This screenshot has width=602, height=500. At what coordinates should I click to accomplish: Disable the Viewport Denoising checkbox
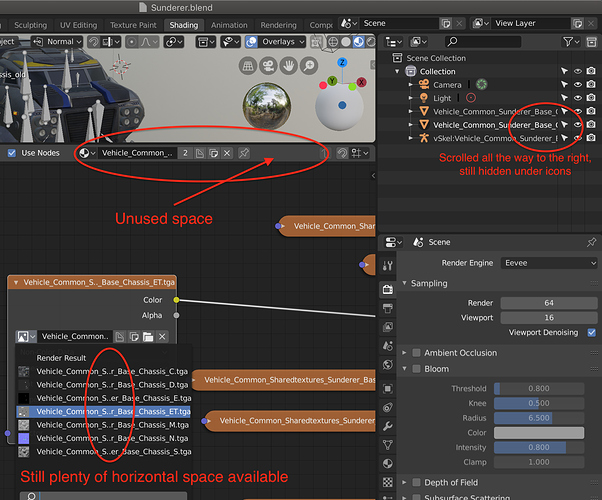pos(592,333)
